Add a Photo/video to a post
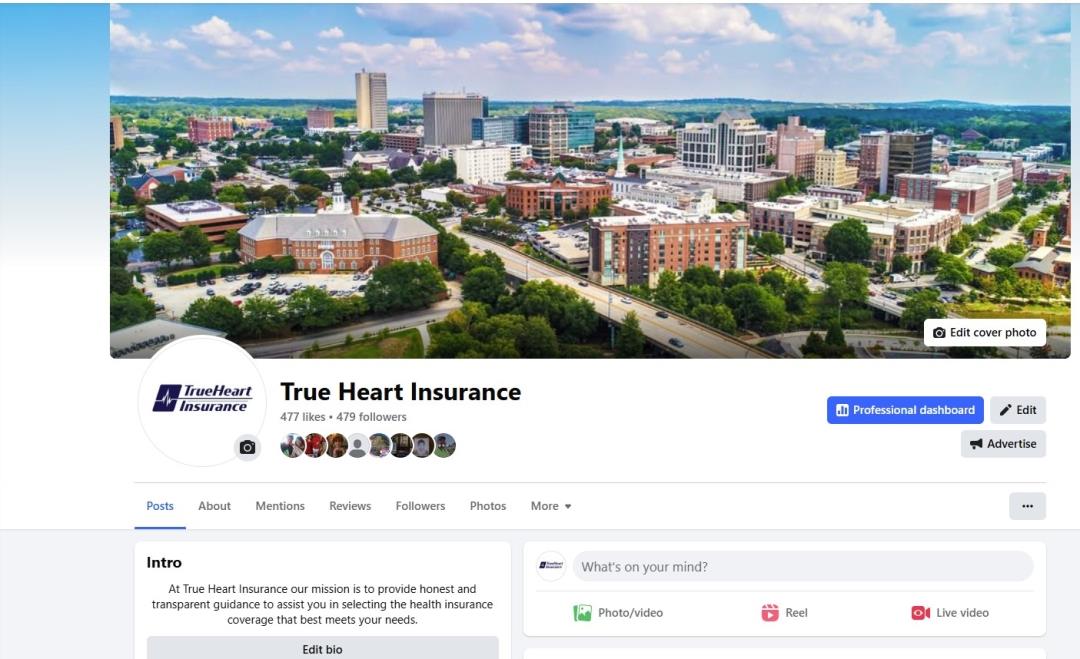The height and width of the screenshot is (659, 1080). [618, 613]
